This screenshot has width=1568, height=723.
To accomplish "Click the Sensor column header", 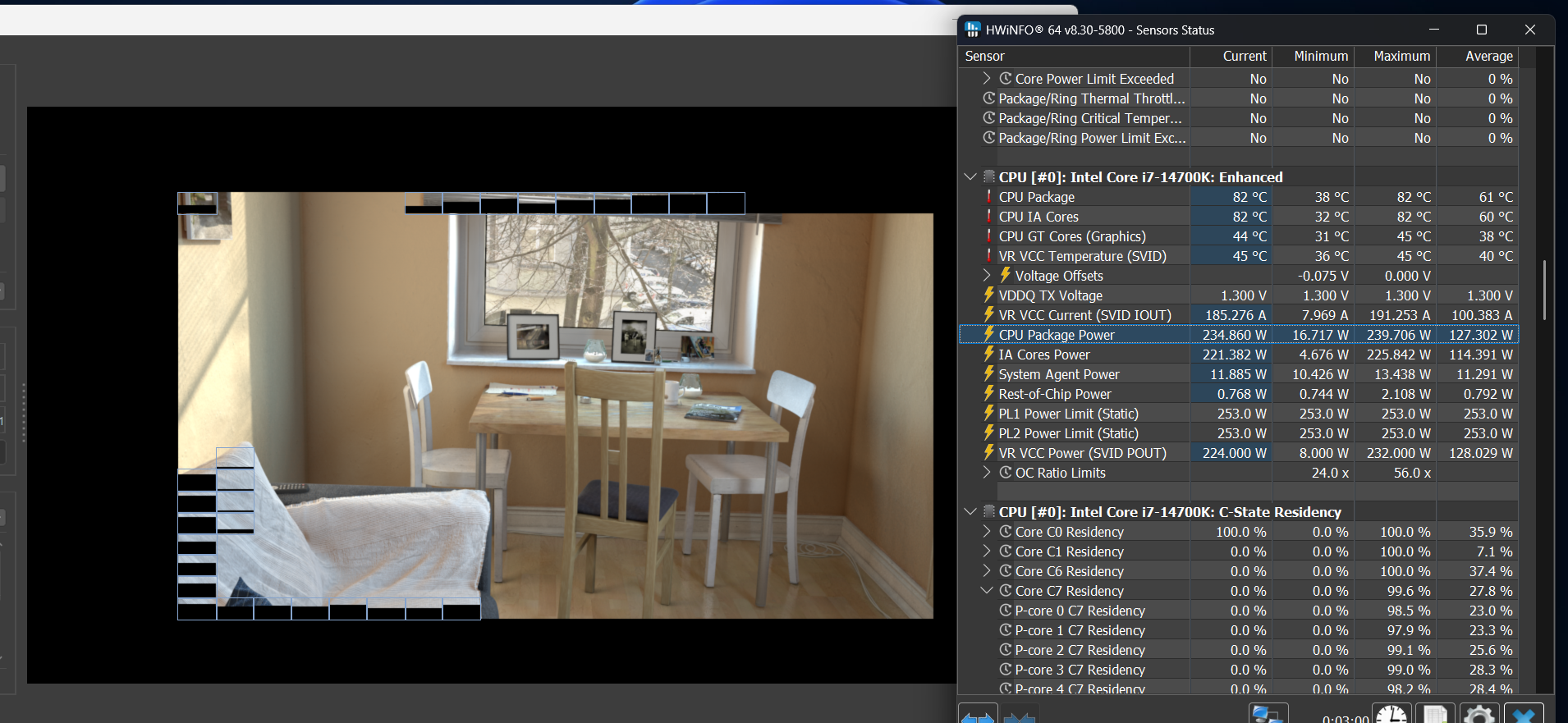I will coord(1075,56).
